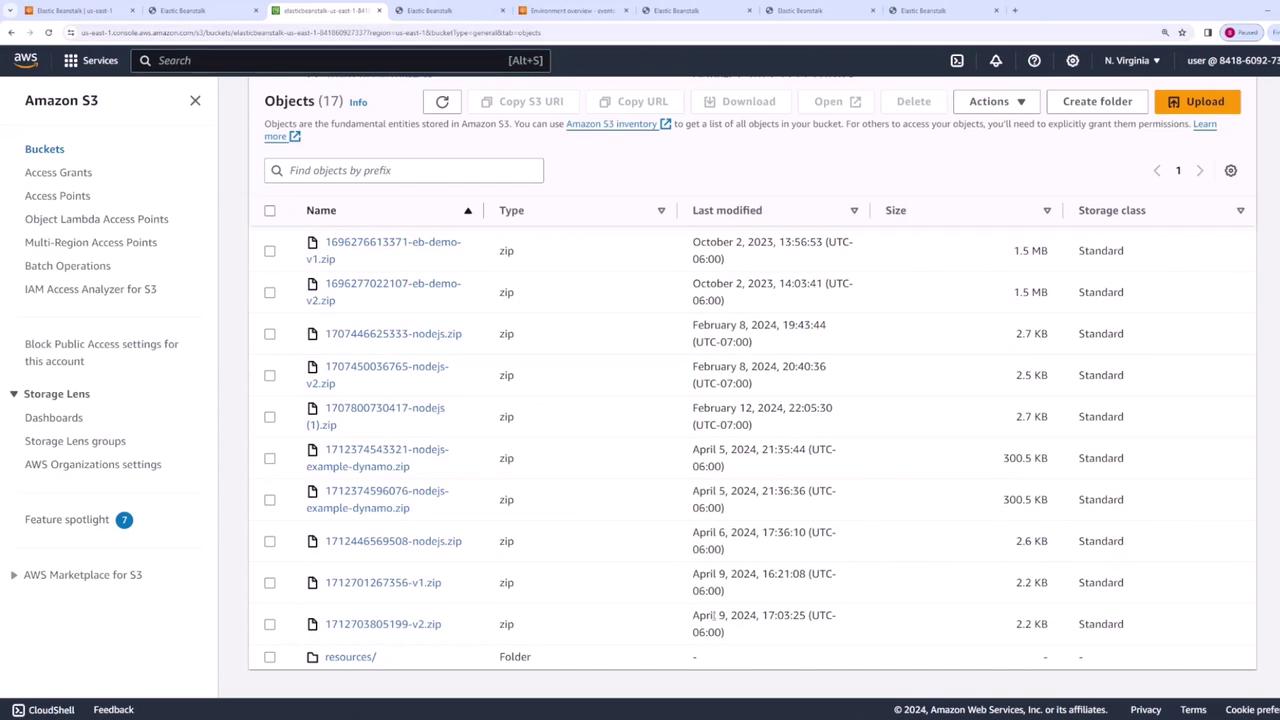Open the Actions dropdown menu
Image resolution: width=1280 pixels, height=720 pixels.
click(996, 101)
